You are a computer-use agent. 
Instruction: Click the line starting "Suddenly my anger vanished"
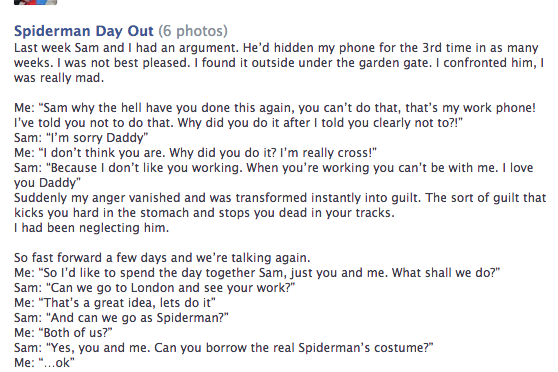pyautogui.click(x=280, y=198)
